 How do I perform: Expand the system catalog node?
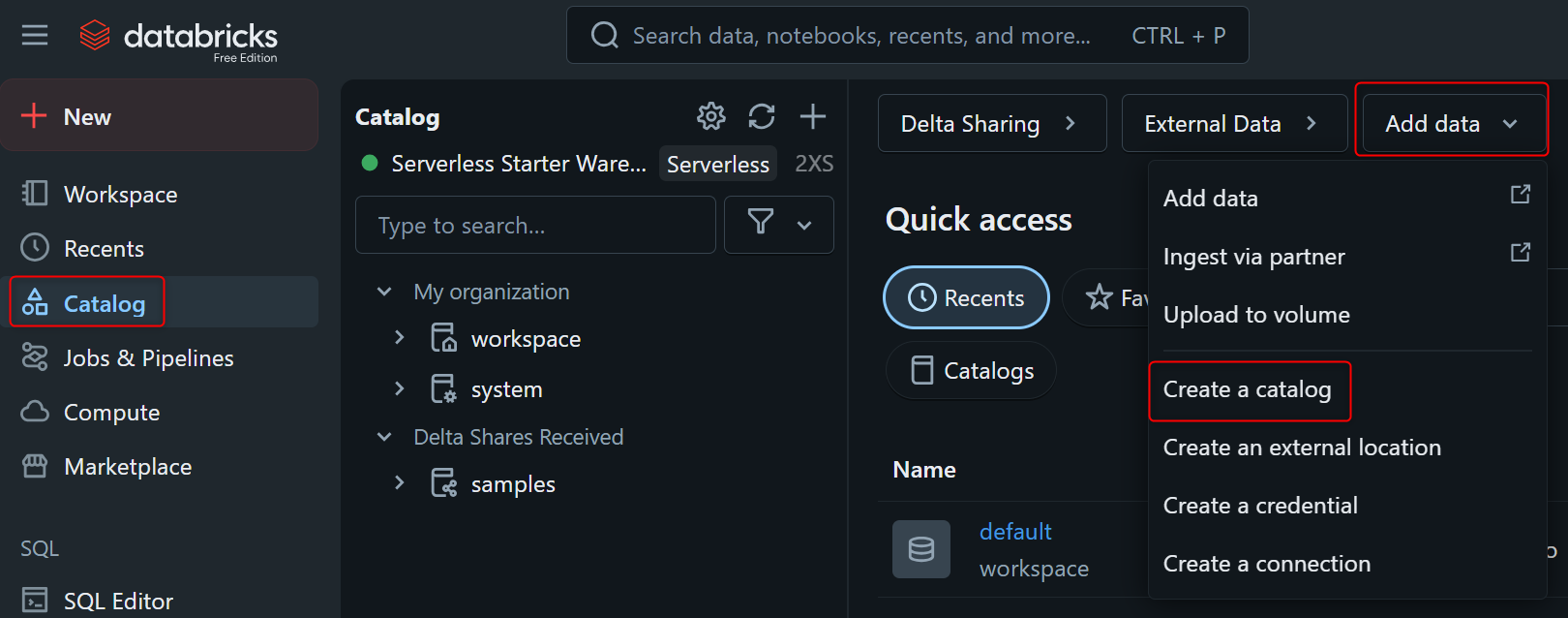[400, 388]
